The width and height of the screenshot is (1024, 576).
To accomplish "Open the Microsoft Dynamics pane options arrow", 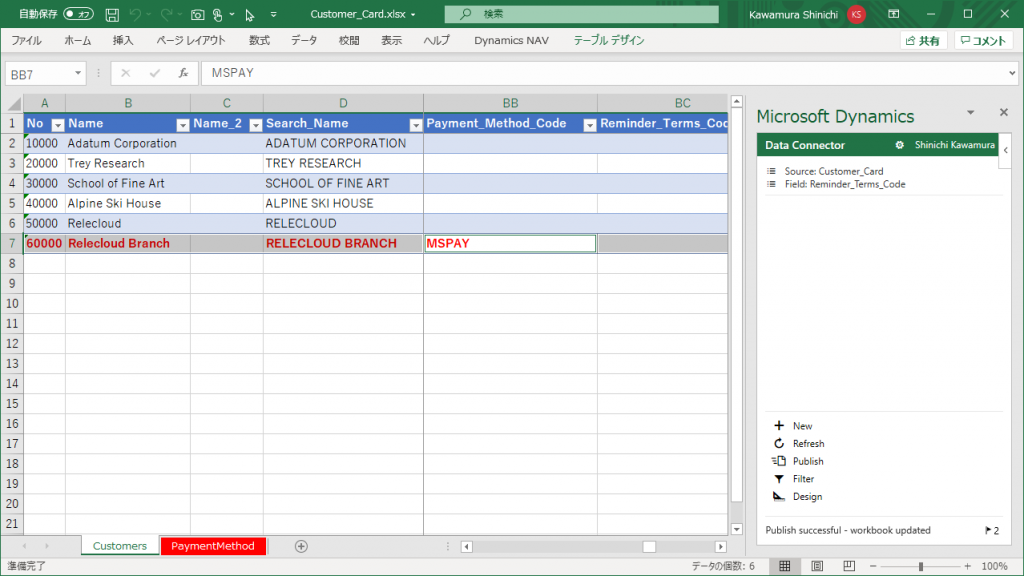I will point(970,112).
